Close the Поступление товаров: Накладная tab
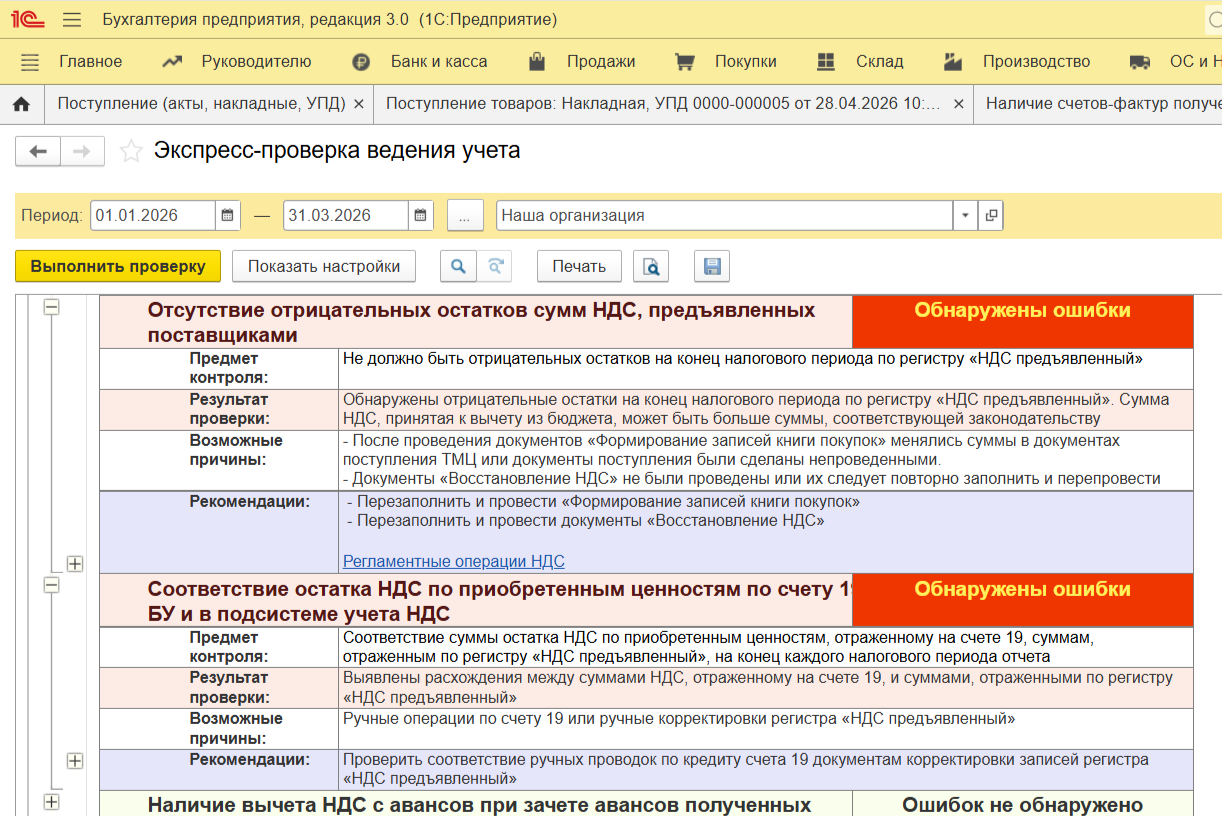 (x=959, y=103)
